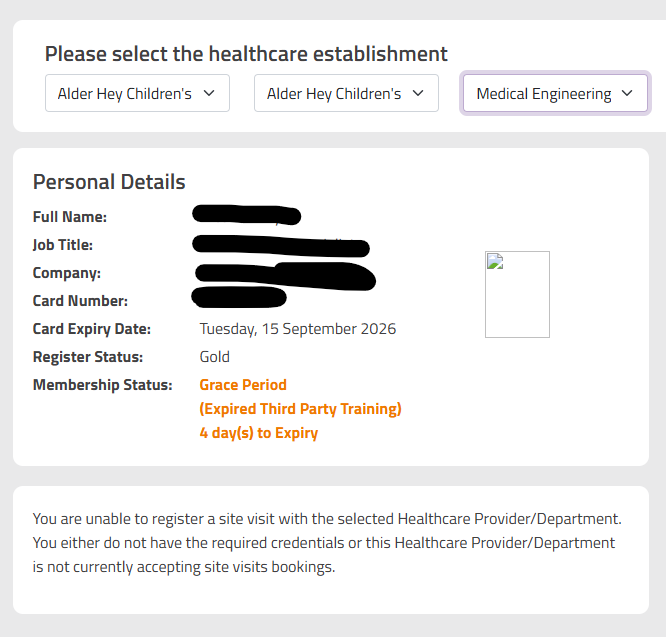Click the Membership Status label
This screenshot has height=637, width=666.
click(103, 385)
